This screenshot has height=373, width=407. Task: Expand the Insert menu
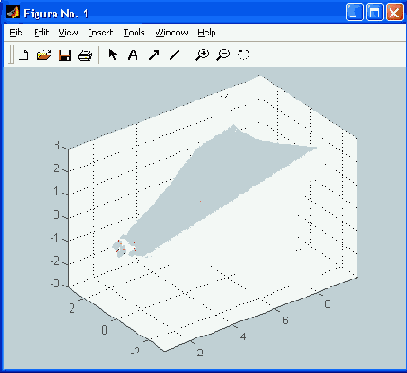(x=100, y=33)
